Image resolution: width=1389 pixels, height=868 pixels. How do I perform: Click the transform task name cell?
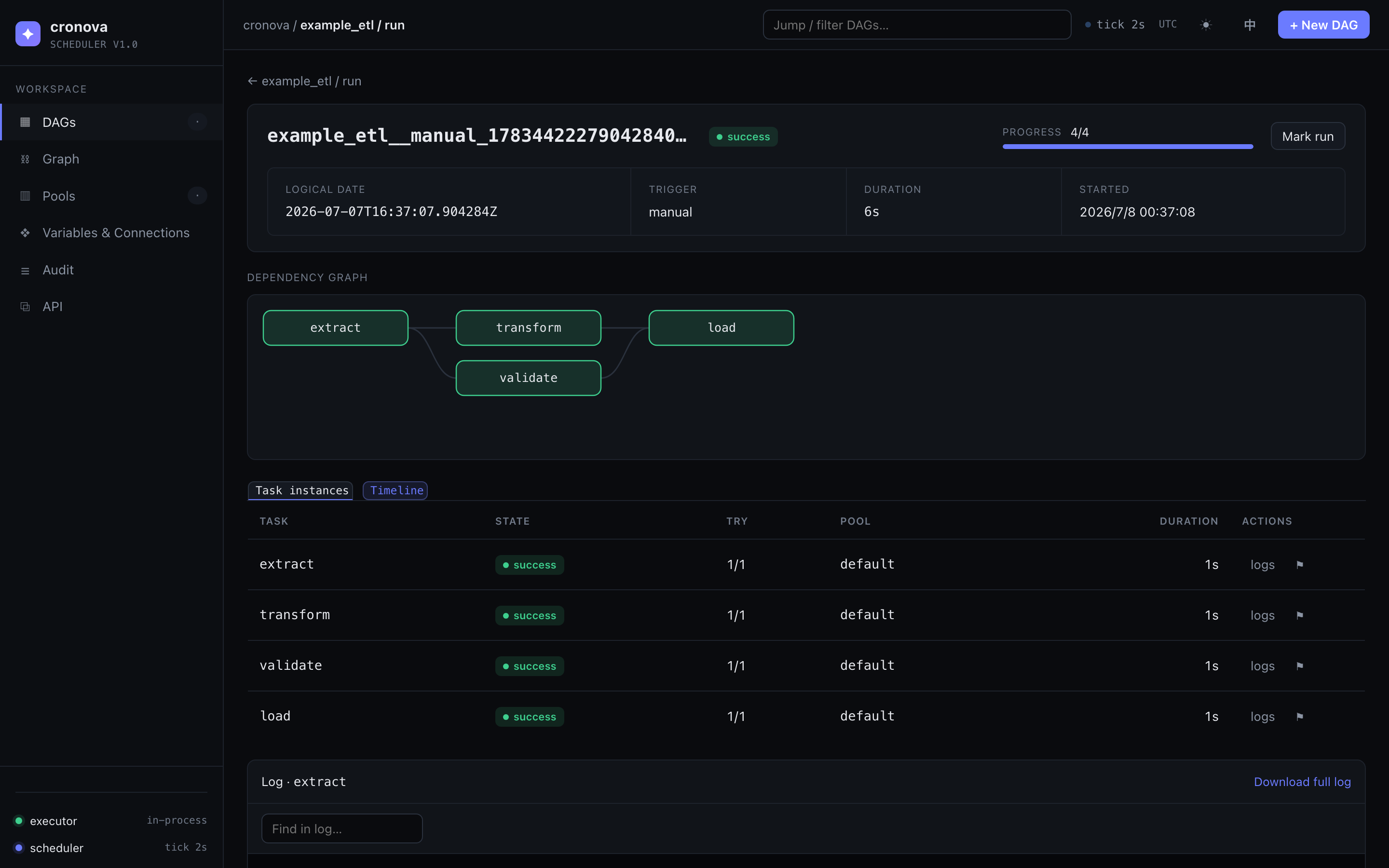[295, 615]
